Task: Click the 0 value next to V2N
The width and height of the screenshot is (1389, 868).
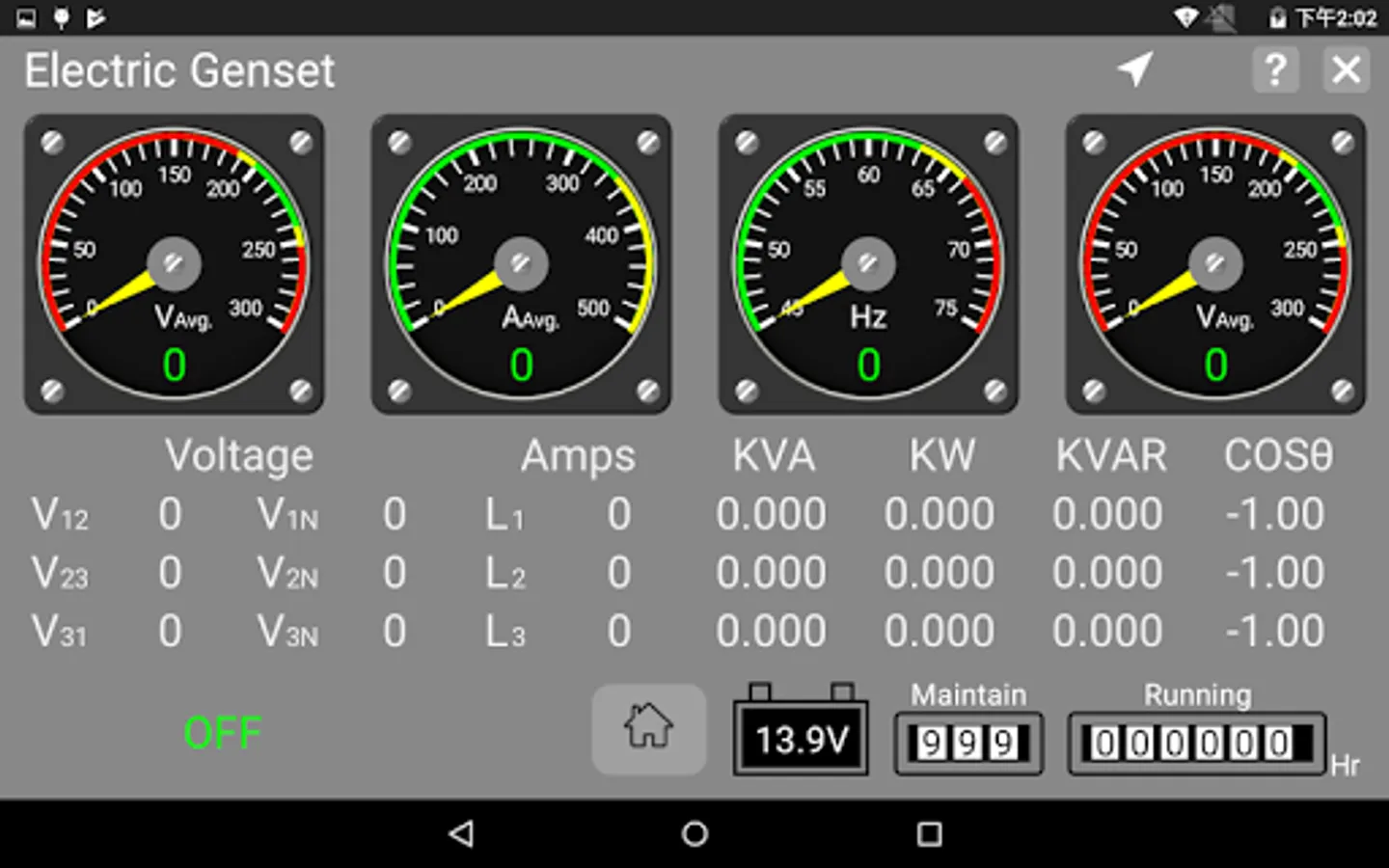Action: [x=395, y=574]
